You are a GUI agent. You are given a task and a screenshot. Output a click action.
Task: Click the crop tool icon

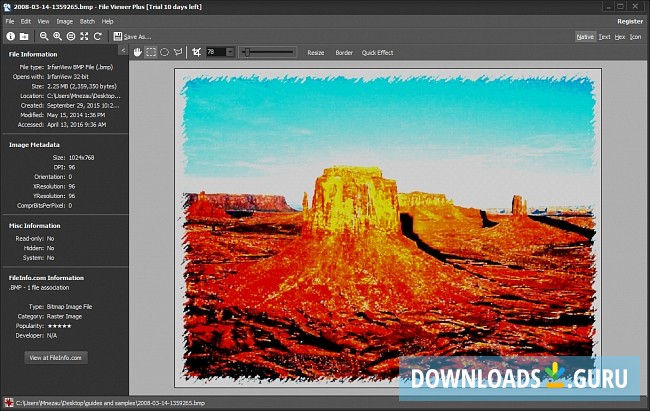196,52
